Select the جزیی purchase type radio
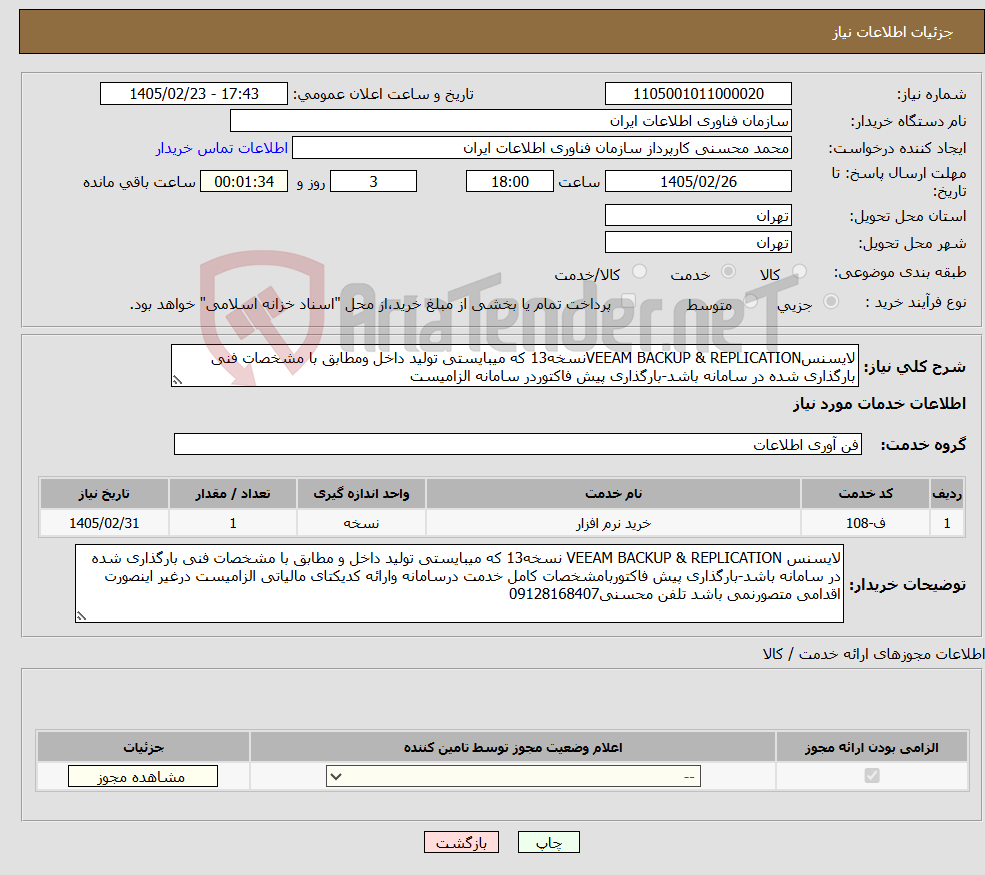The height and width of the screenshot is (875, 985). point(830,302)
